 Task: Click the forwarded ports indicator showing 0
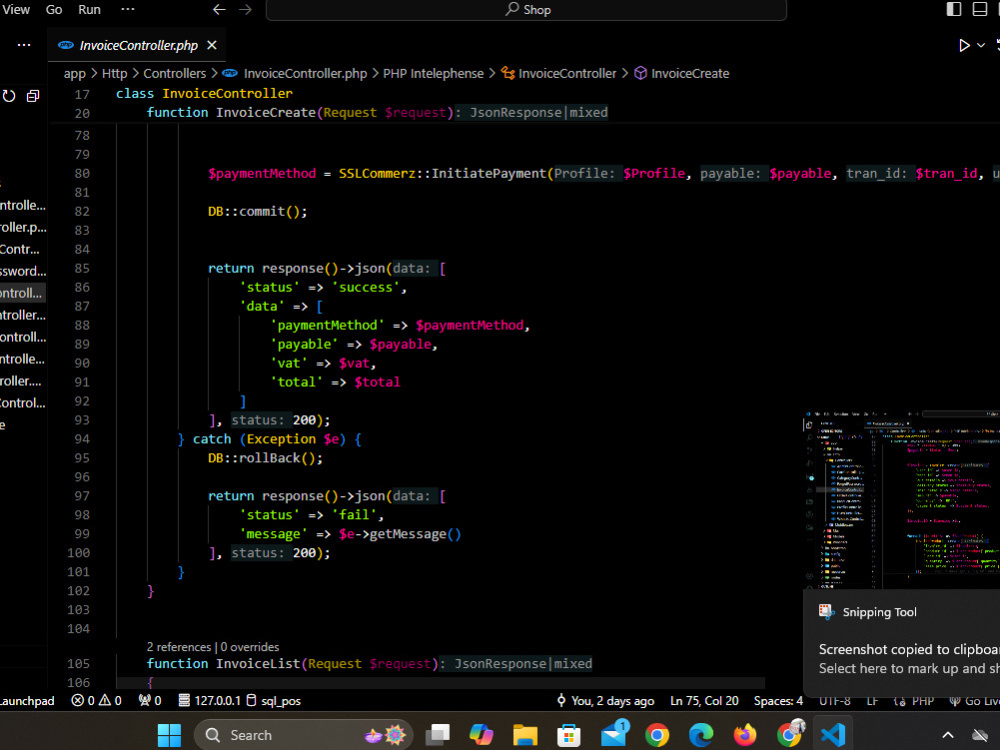150,701
